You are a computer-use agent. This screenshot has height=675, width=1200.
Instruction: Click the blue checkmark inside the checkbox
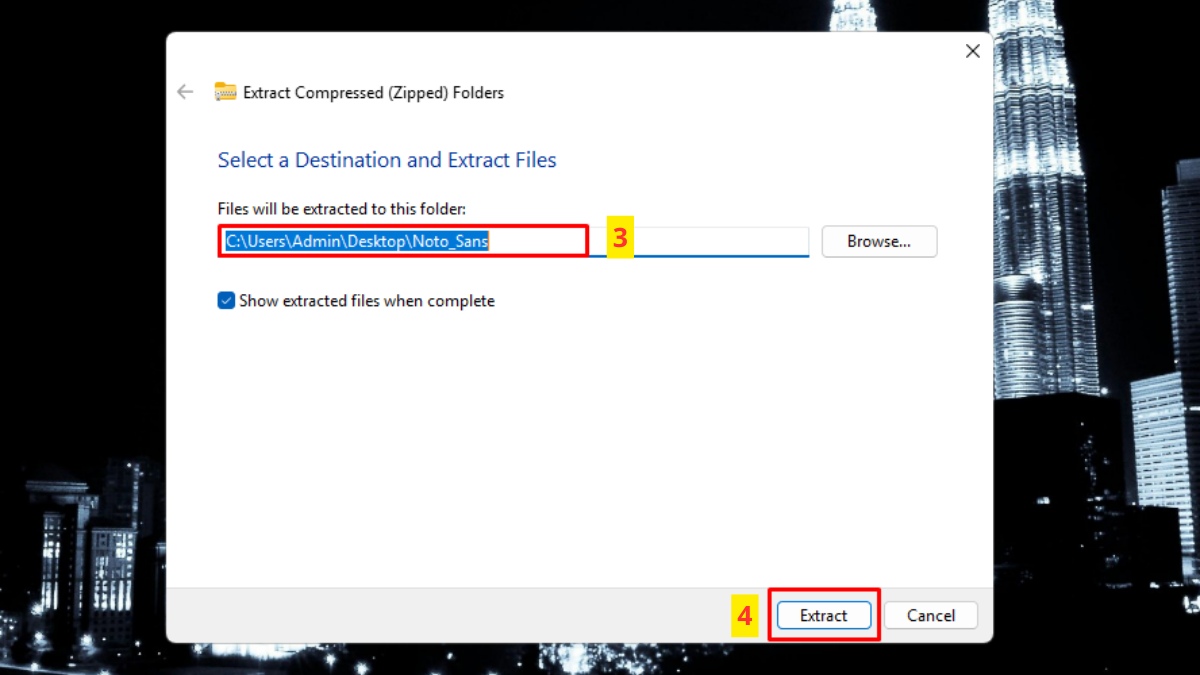pyautogui.click(x=225, y=300)
